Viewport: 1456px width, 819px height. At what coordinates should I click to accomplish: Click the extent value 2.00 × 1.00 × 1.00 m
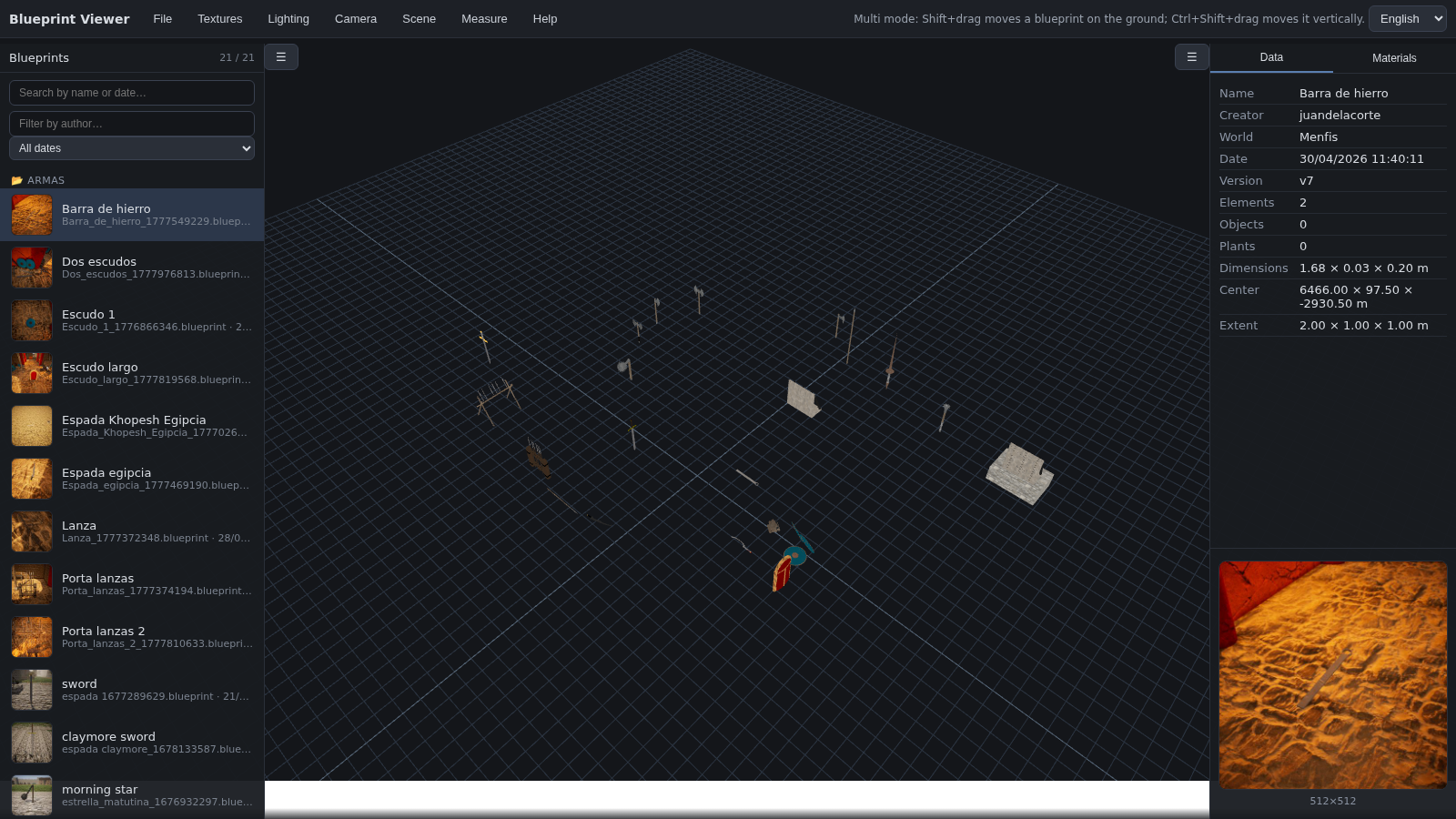(x=1364, y=326)
